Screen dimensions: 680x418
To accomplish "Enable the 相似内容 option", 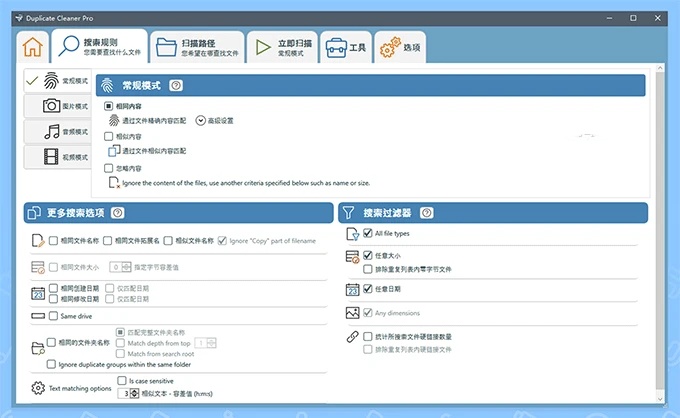I will pos(108,136).
